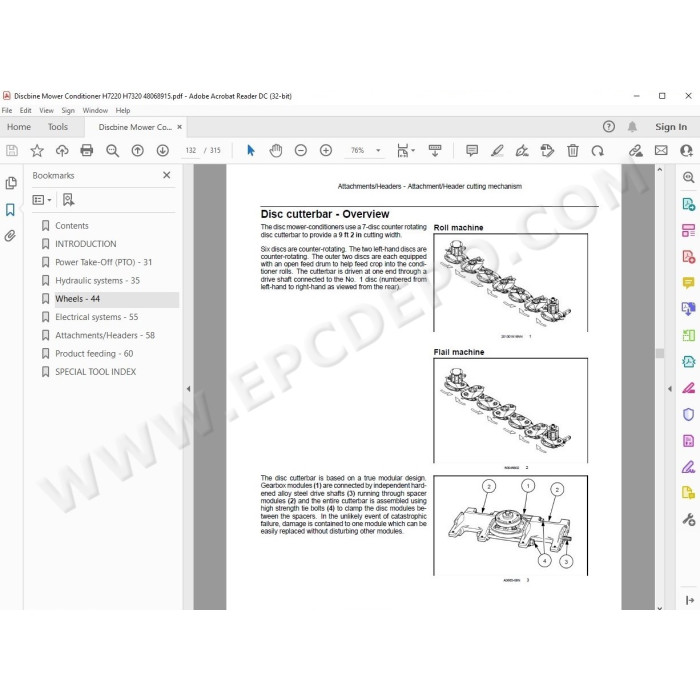Open the Sign menu
700x700 pixels.
(x=68, y=110)
